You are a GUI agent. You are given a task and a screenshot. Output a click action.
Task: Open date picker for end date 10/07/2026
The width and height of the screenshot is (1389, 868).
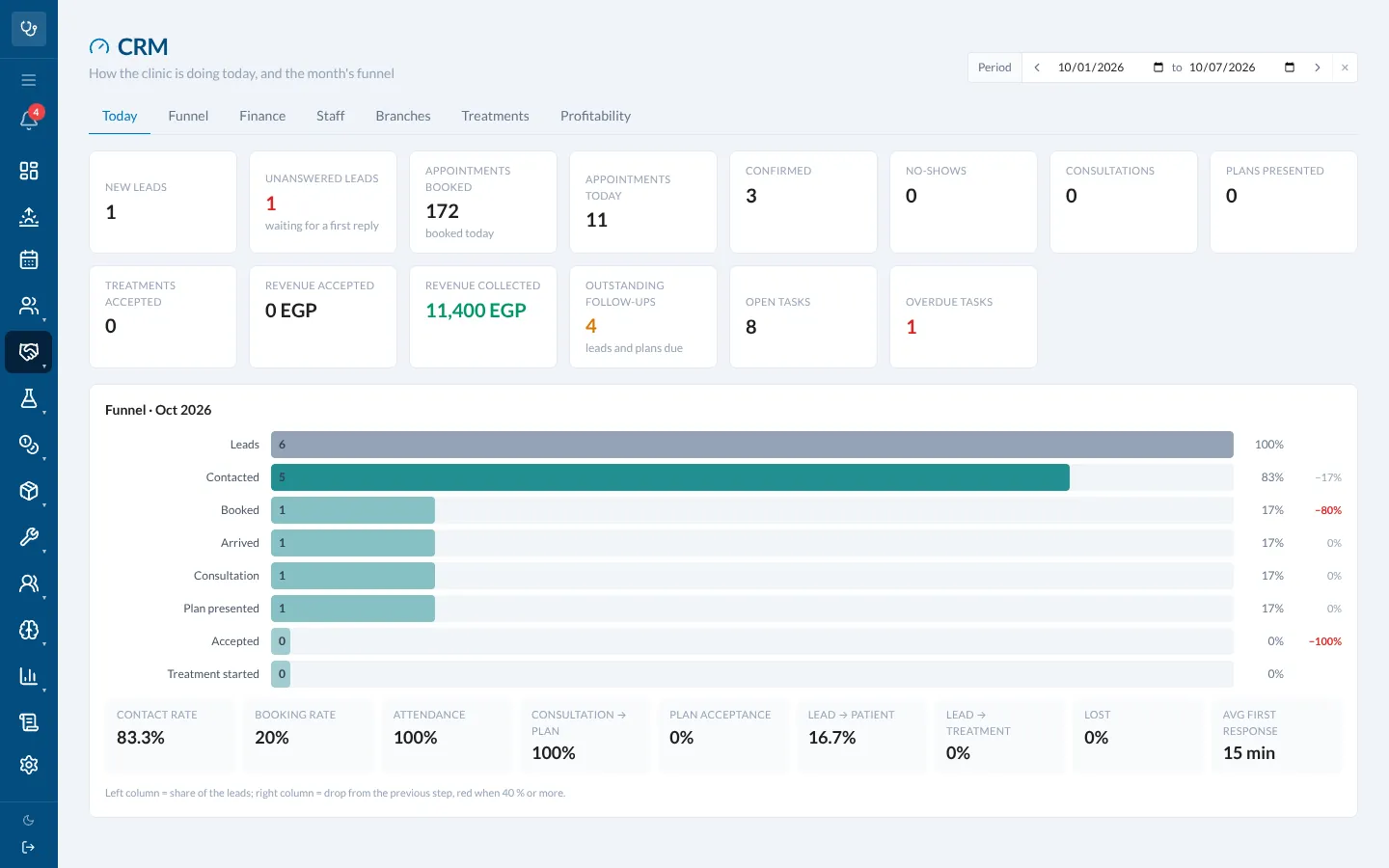tap(1290, 68)
